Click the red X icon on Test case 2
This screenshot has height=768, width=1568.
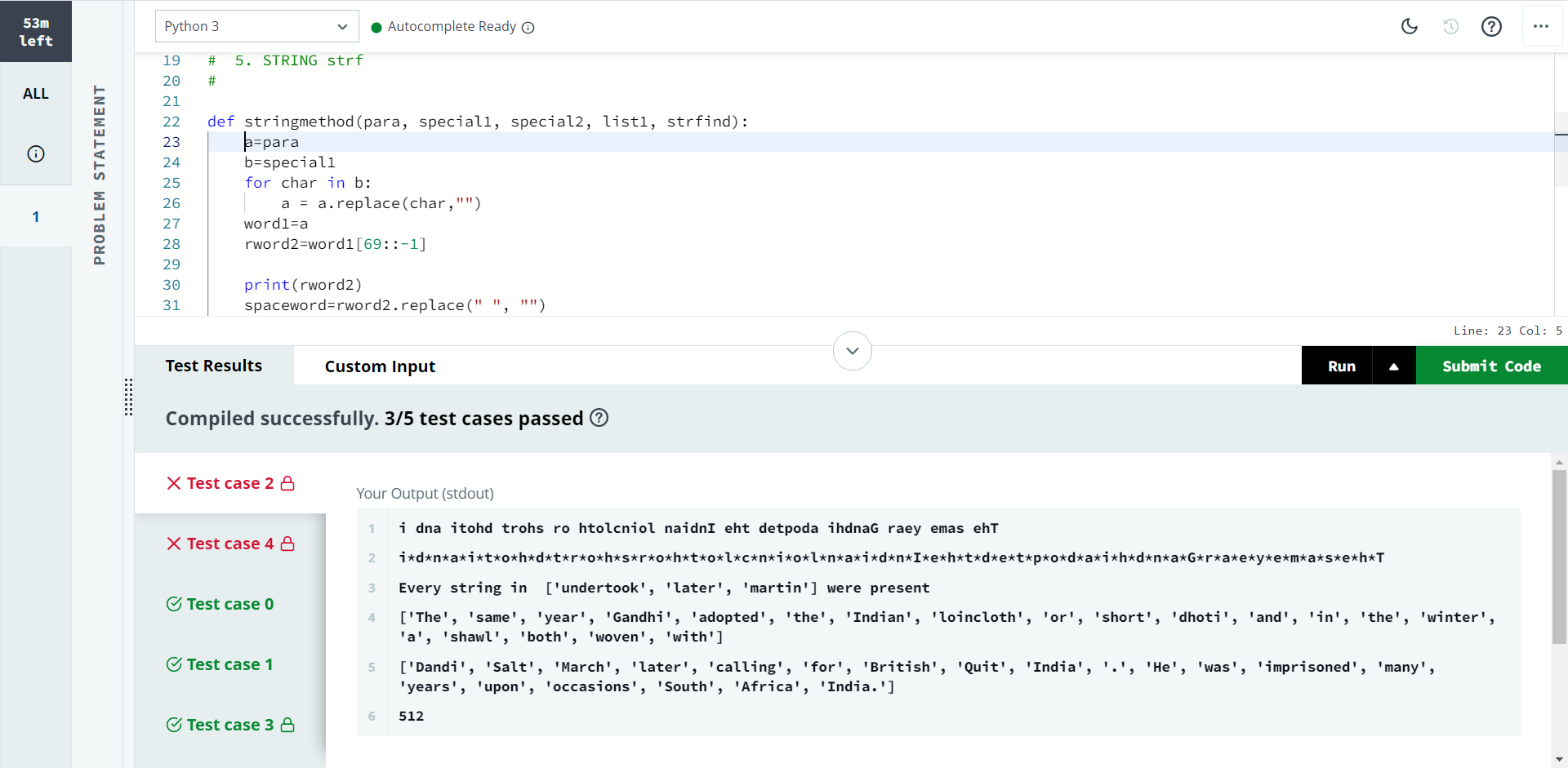[173, 483]
